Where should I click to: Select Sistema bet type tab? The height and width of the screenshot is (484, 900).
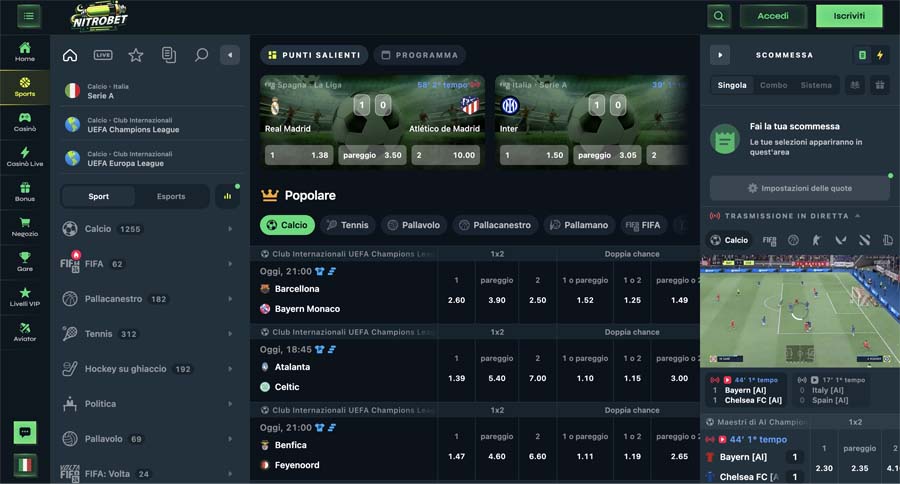(816, 85)
